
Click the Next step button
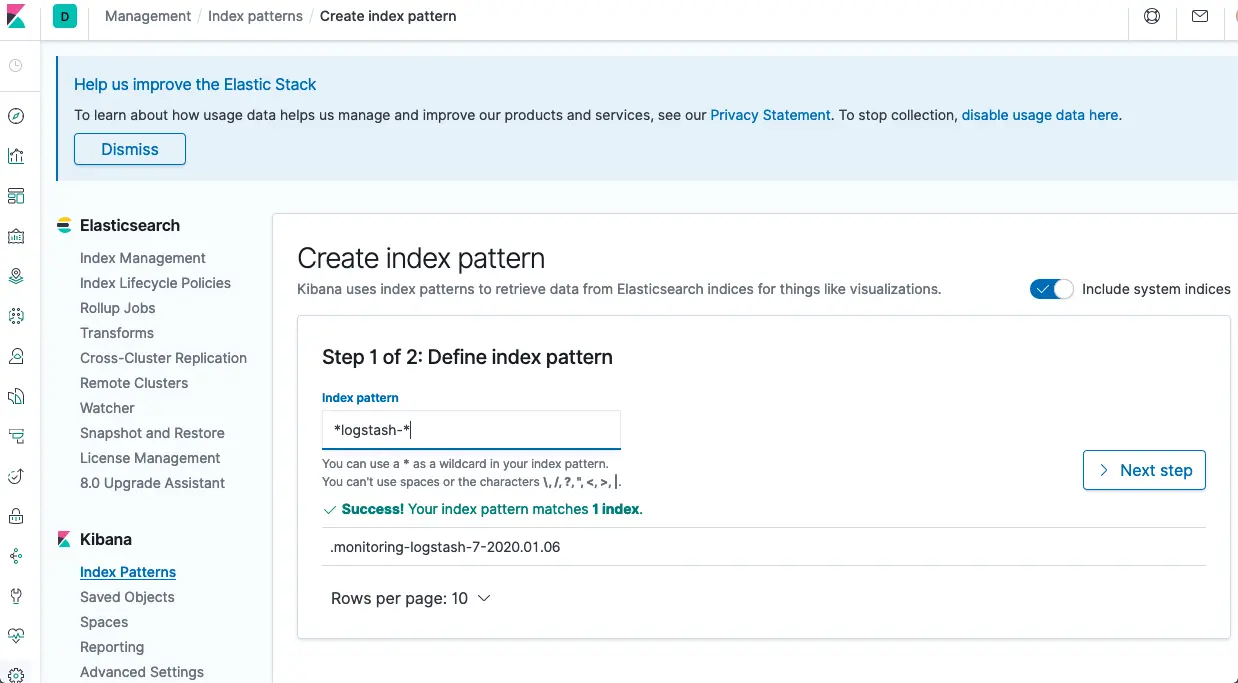click(x=1144, y=470)
